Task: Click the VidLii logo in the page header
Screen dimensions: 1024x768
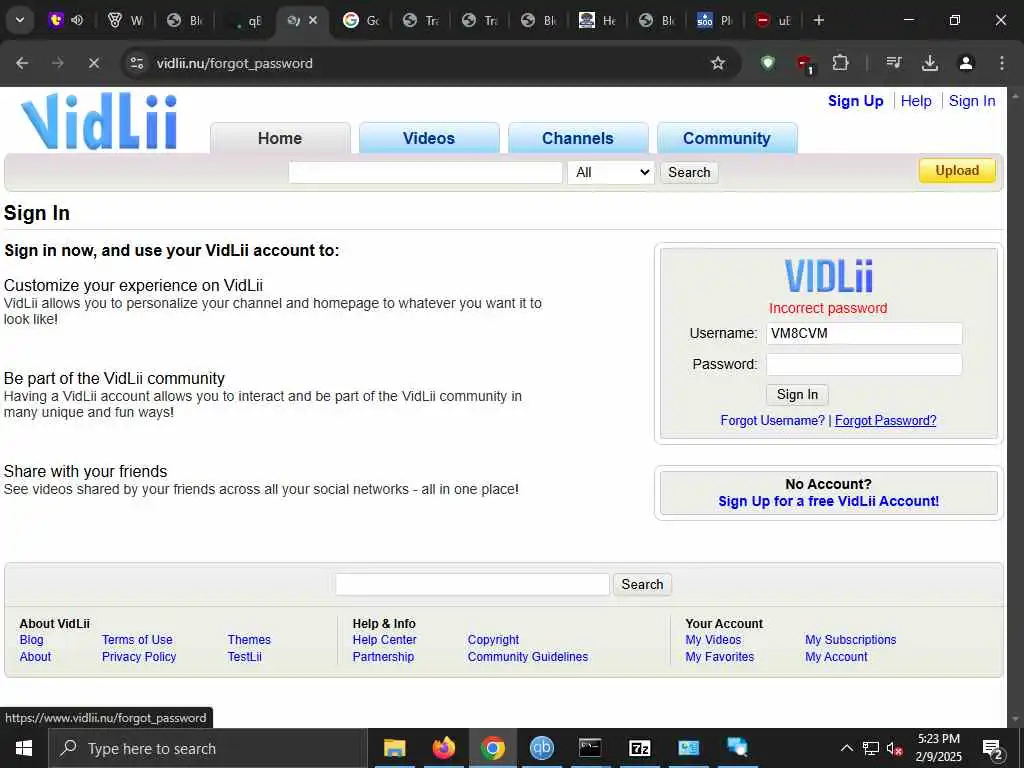Action: [x=99, y=121]
